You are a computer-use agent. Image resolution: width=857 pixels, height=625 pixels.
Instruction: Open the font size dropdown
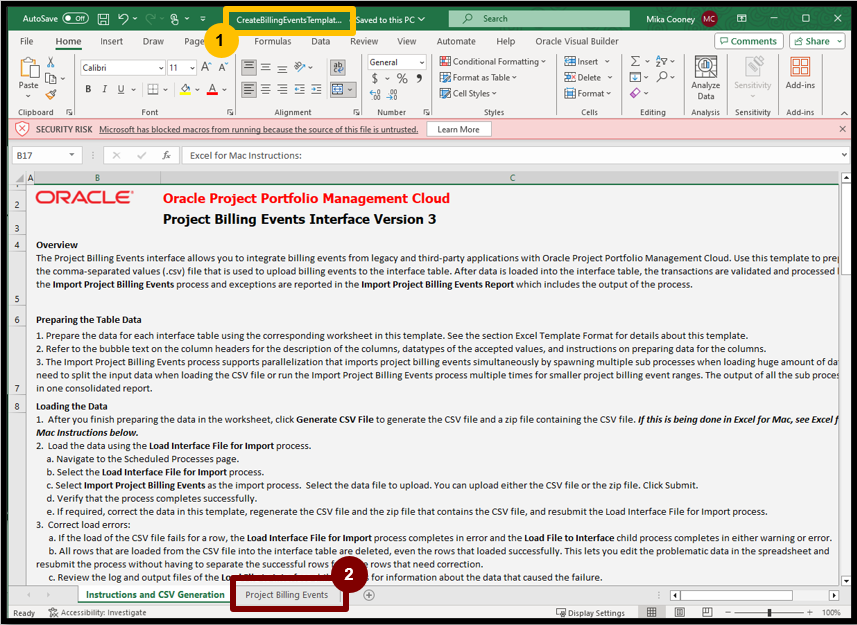192,68
